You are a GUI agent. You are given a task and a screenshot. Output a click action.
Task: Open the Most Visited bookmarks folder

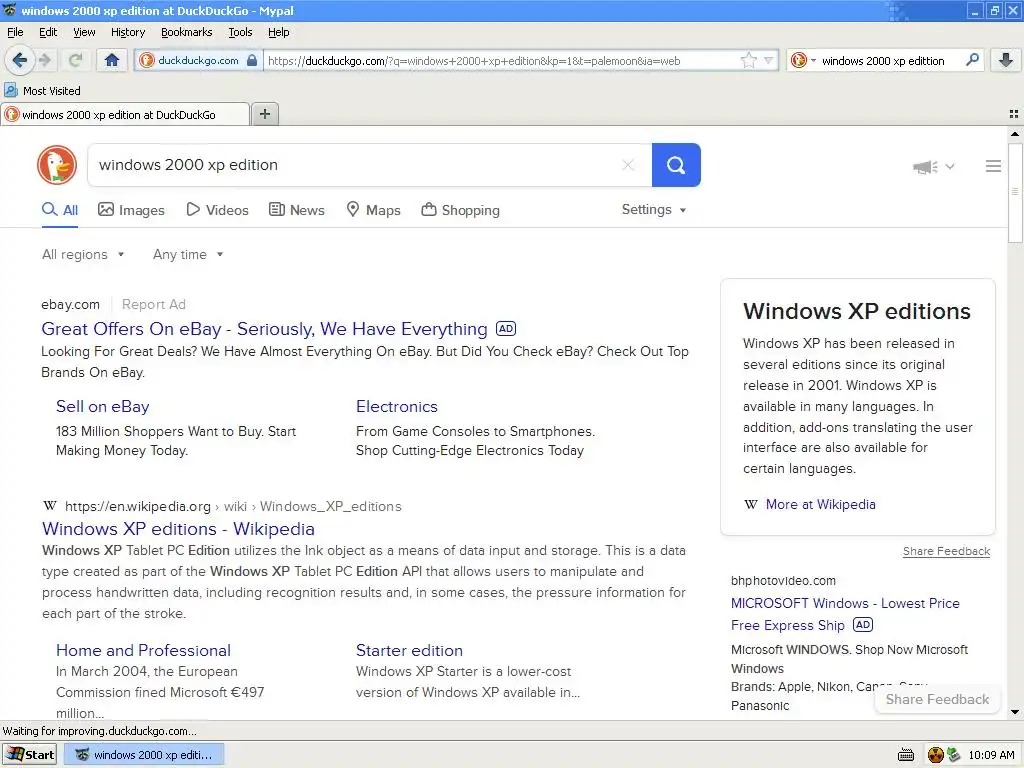pos(42,91)
